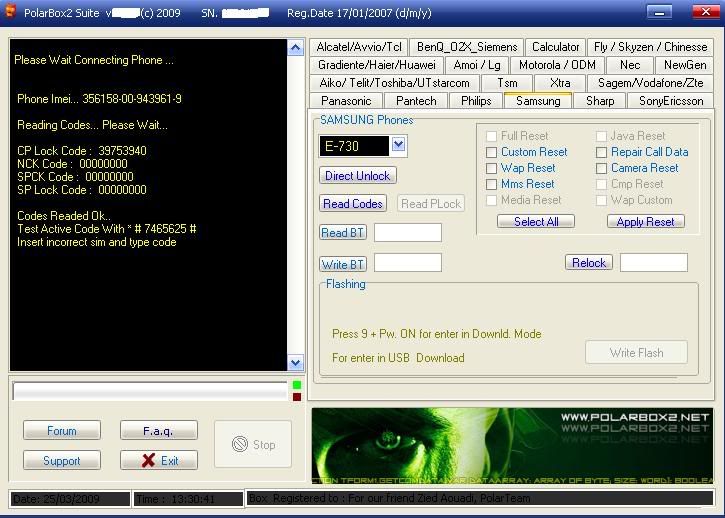725x518 pixels.
Task: Toggle the Wap Custom checkbox
Action: 601,200
